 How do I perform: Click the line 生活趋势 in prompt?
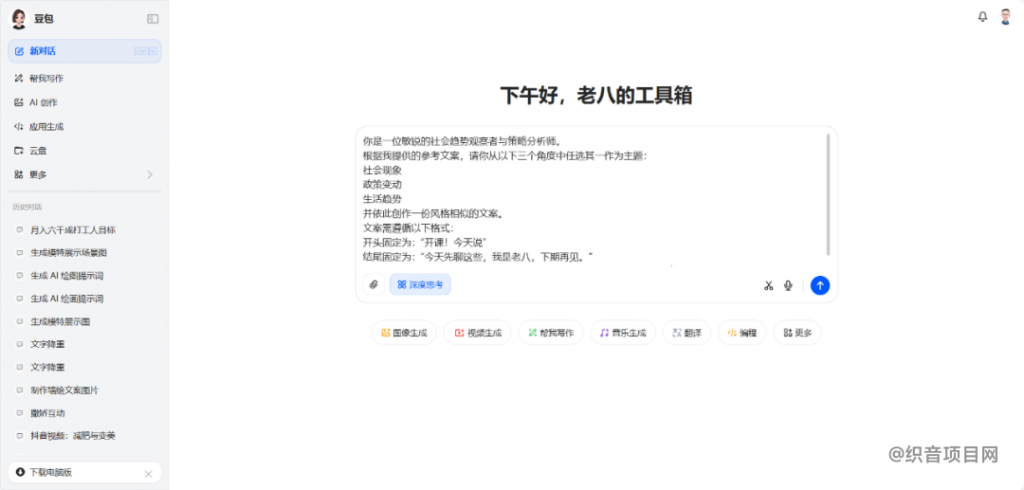(382, 199)
